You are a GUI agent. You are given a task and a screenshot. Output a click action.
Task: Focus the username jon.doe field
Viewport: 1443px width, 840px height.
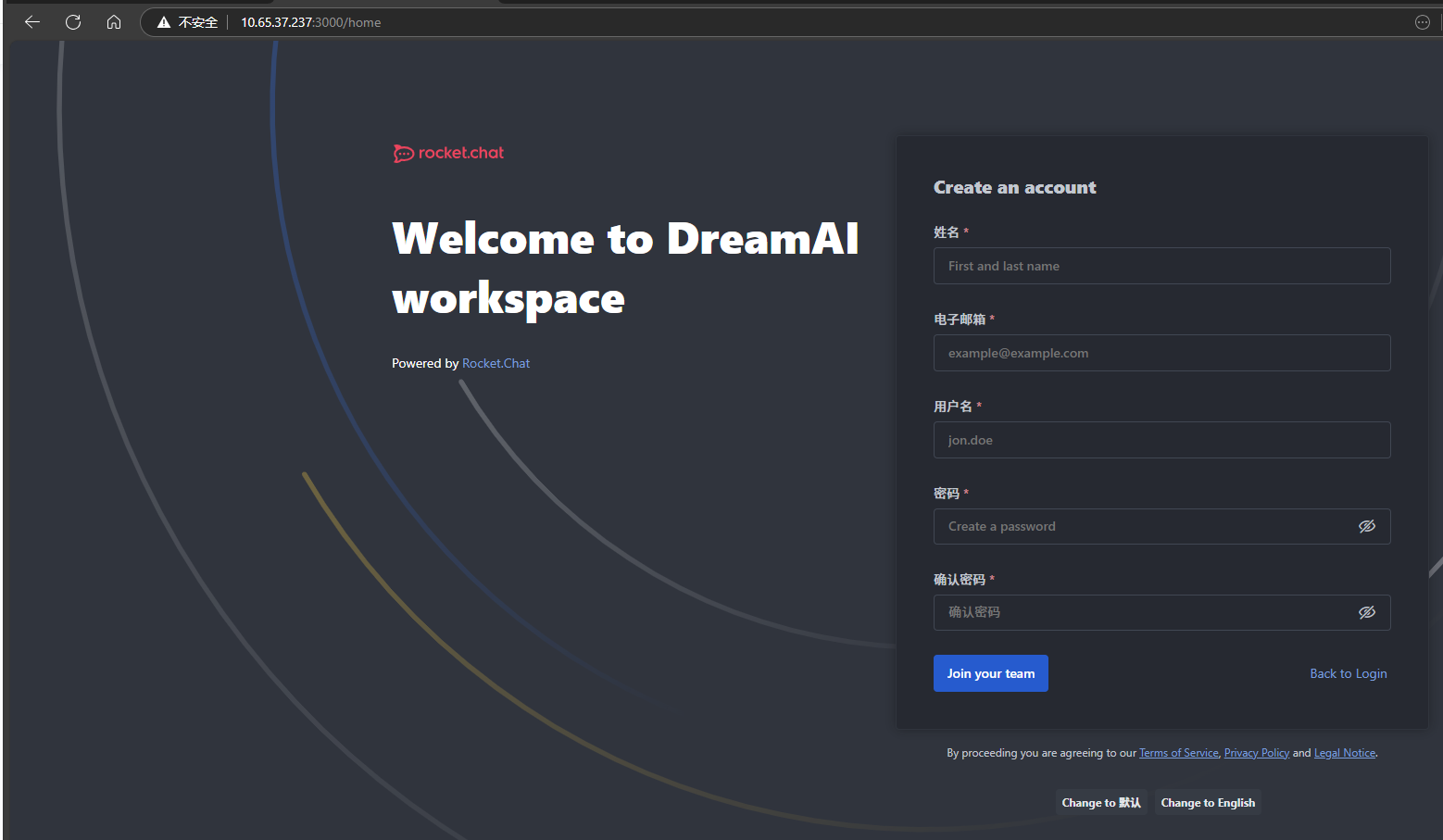1161,440
